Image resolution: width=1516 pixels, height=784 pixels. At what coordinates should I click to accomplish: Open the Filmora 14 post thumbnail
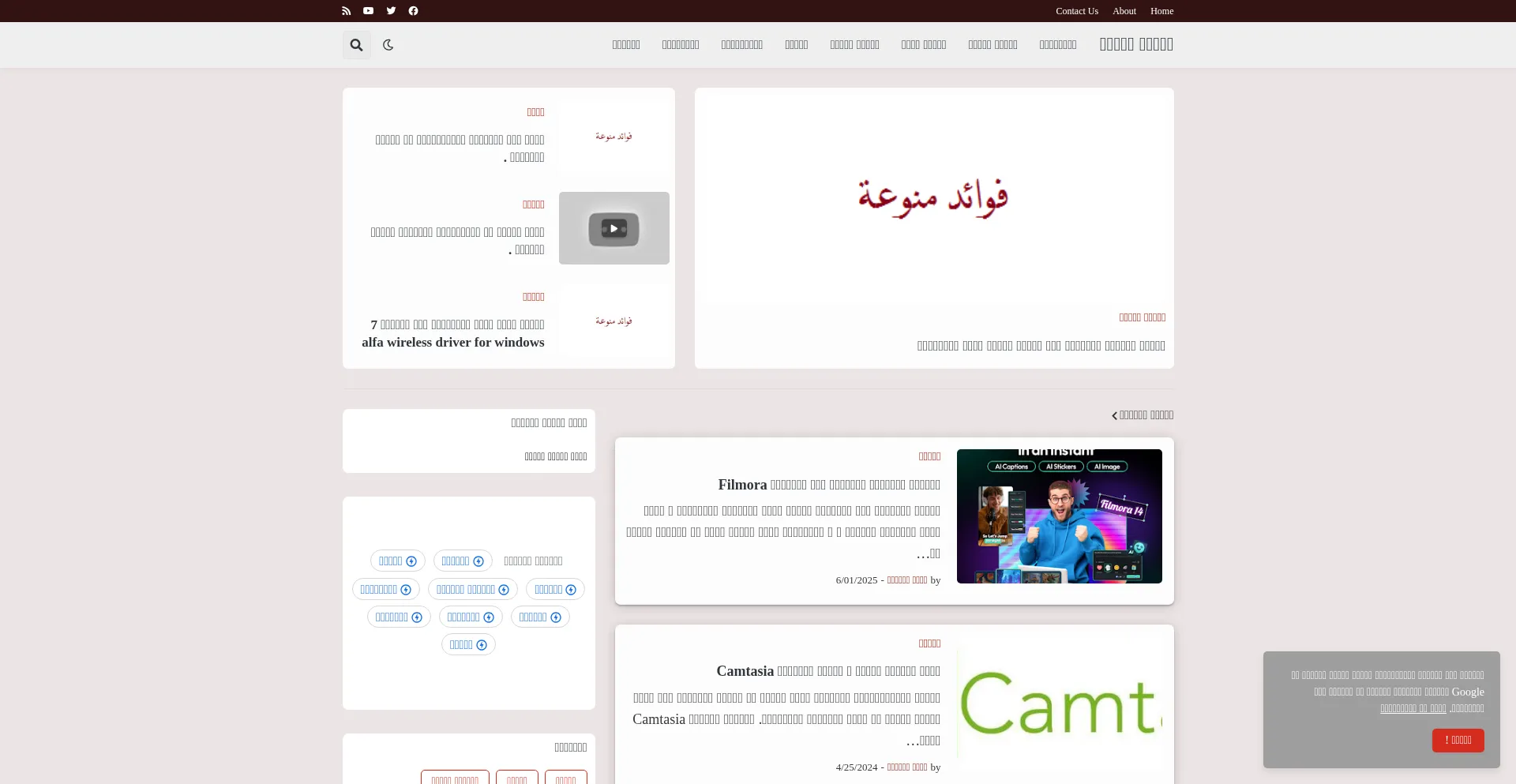point(1059,516)
